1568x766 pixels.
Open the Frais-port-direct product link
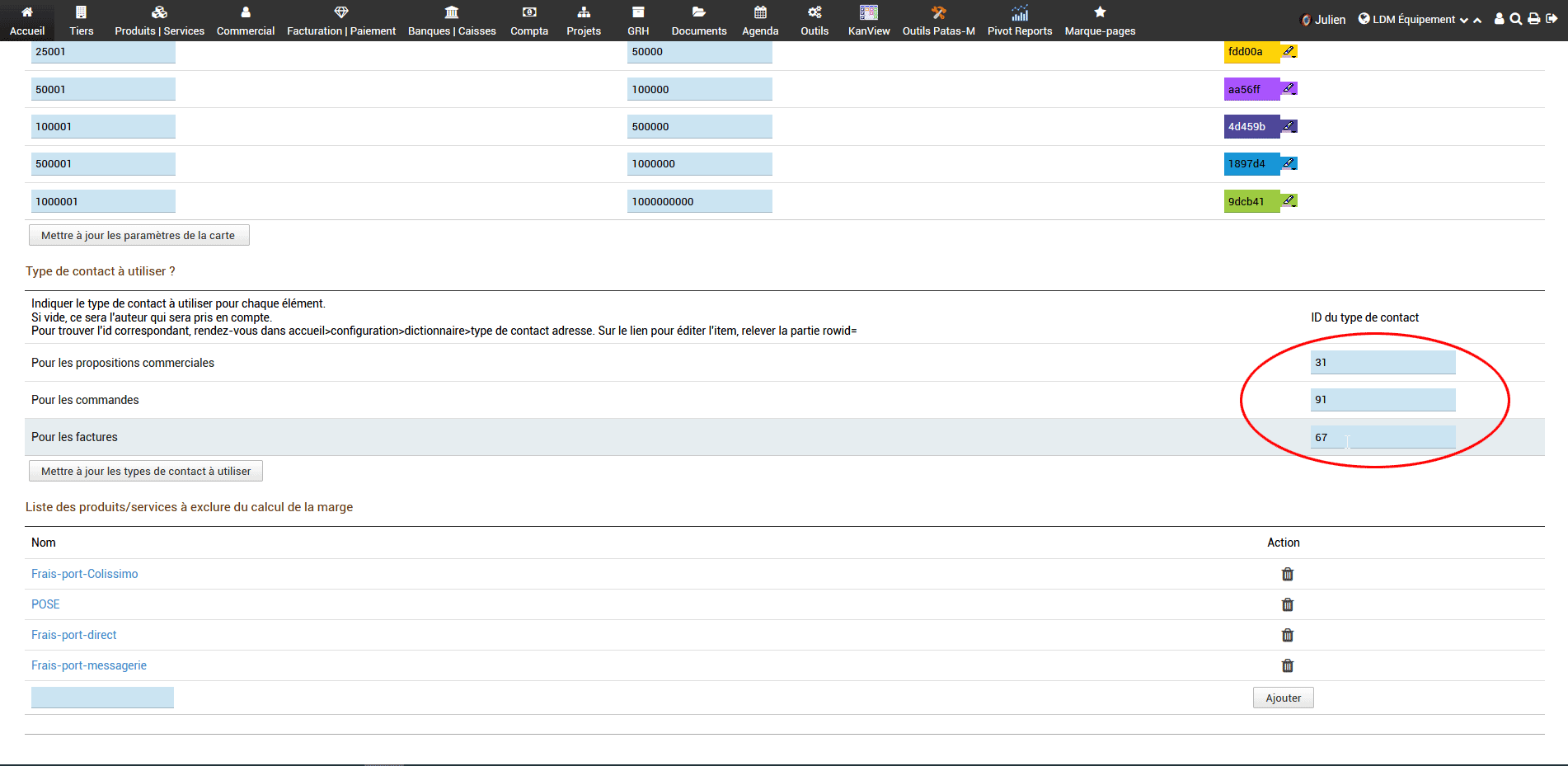[x=74, y=635]
